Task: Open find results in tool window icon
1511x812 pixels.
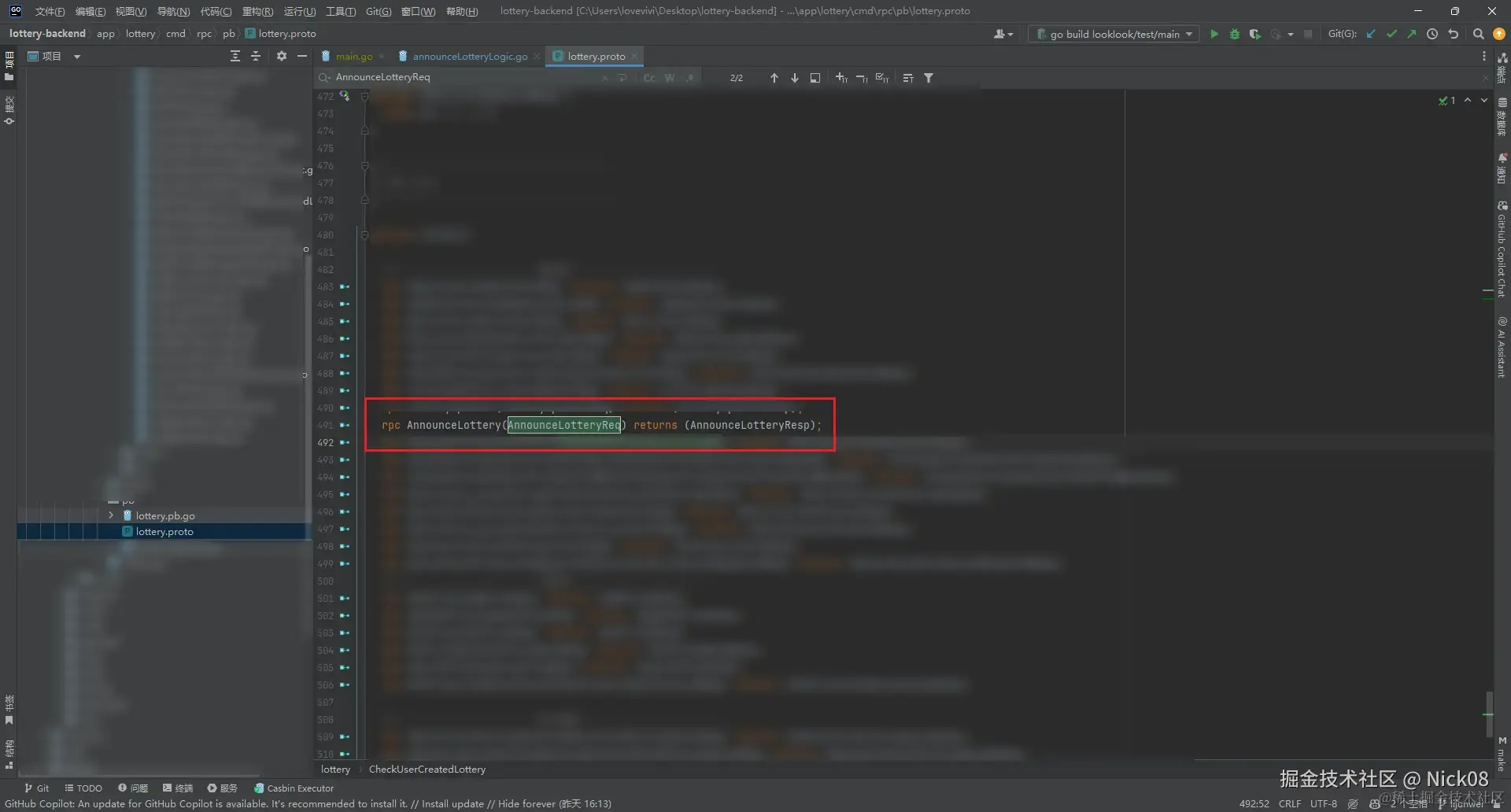Action: coord(908,78)
